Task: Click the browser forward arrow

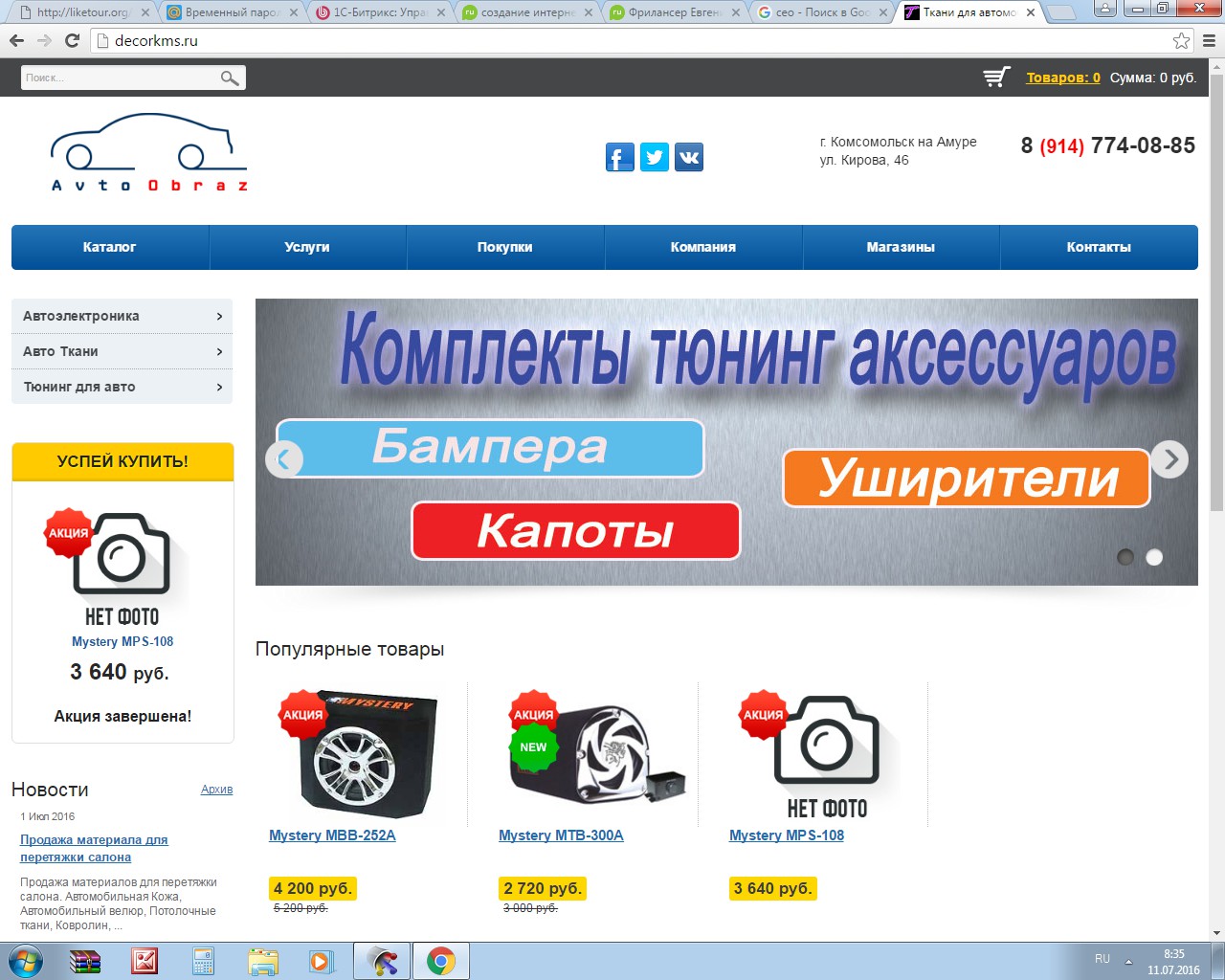Action: tap(44, 40)
